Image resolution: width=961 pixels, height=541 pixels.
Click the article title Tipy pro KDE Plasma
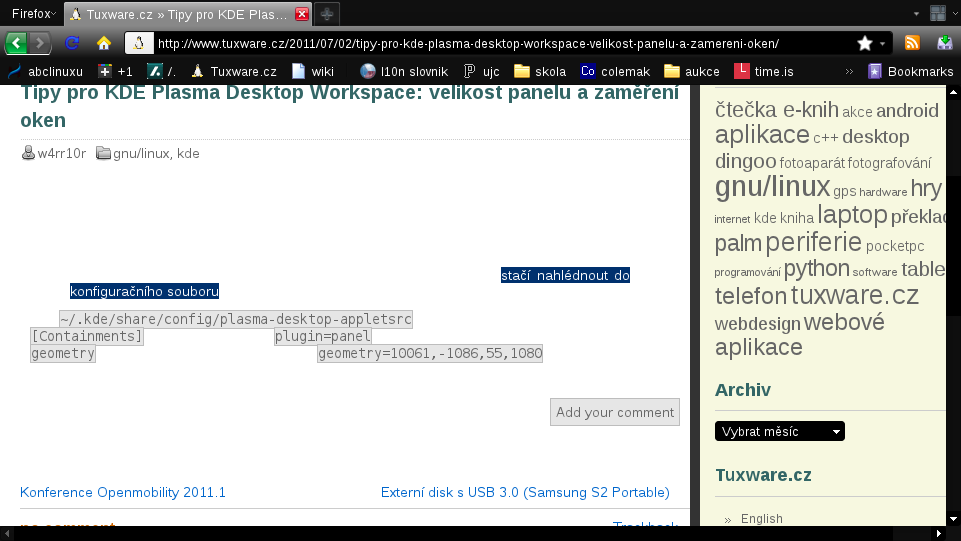(x=349, y=105)
